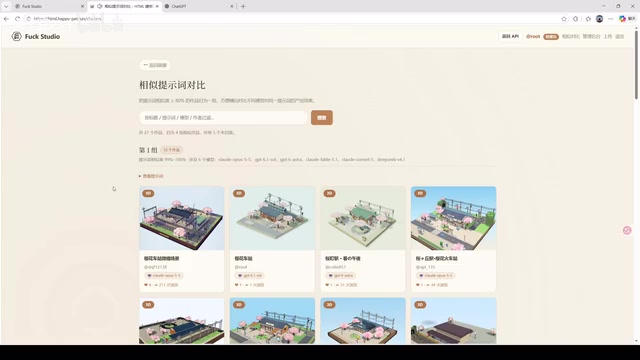Image resolution: width=640 pixels, height=360 pixels.
Task: Go back with the browser back arrow
Action: tap(6, 19)
